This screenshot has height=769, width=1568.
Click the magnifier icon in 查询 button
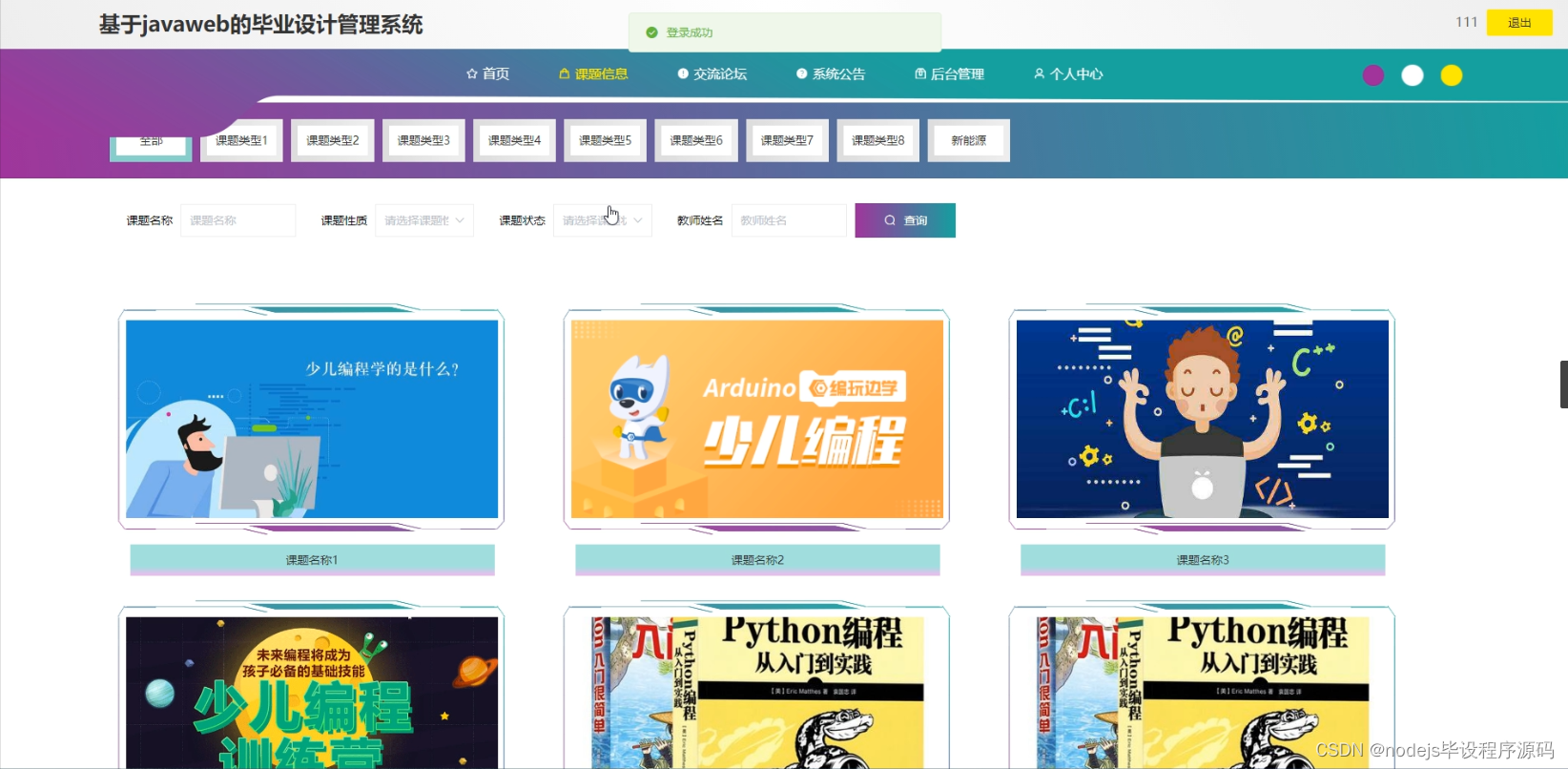[890, 220]
